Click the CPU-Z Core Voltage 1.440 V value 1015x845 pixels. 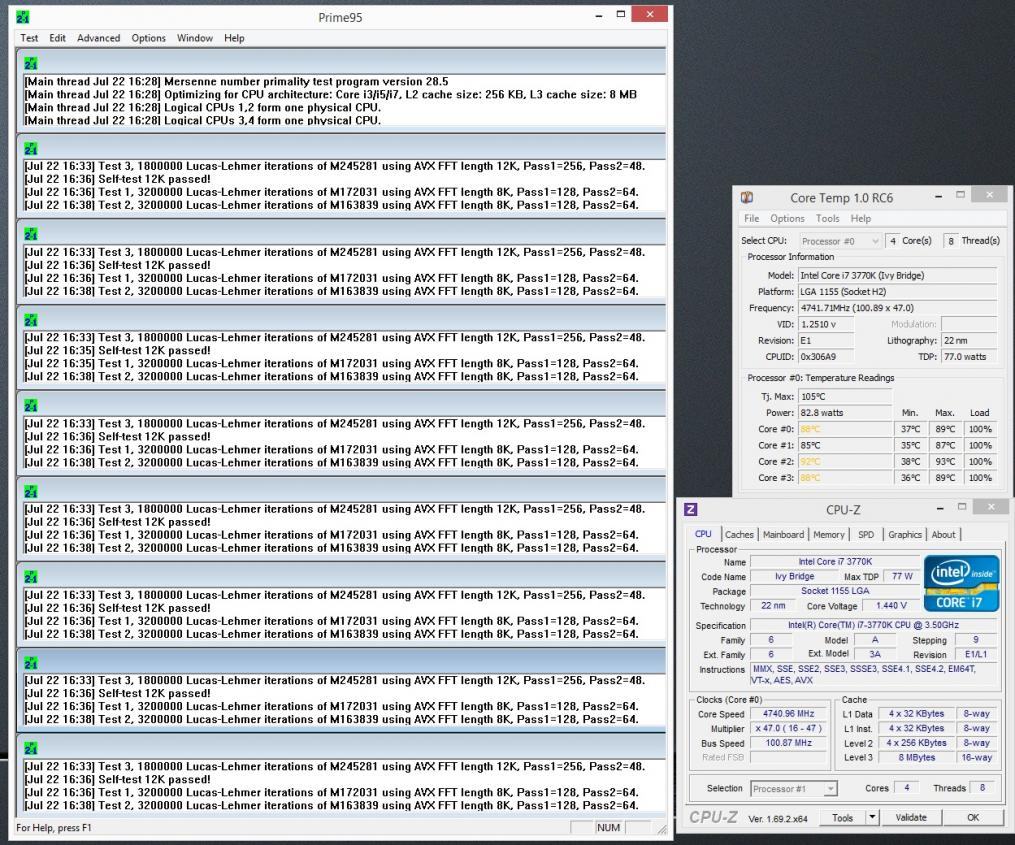click(x=891, y=606)
